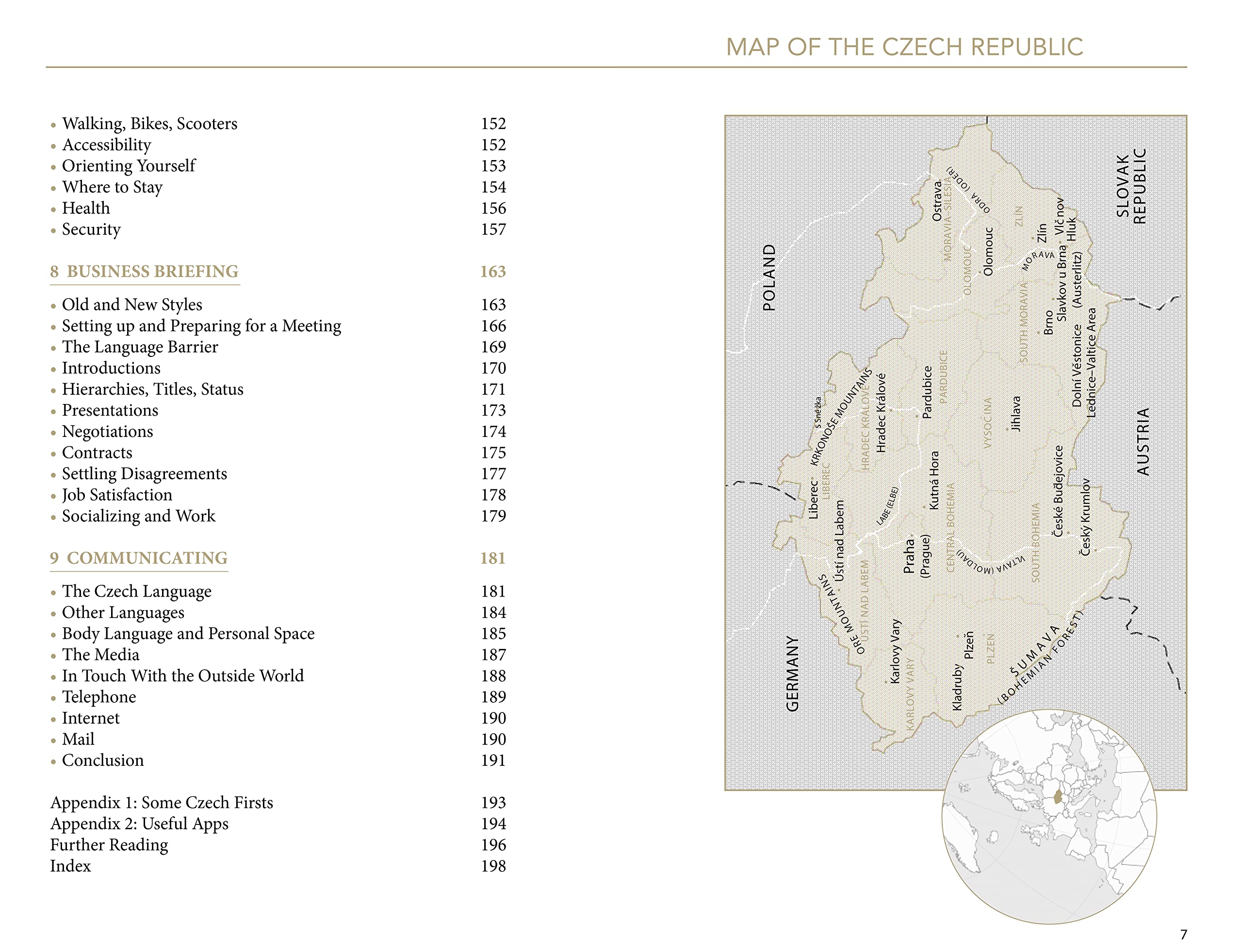Screen dimensions: 1242x952
Task: Click the Zlín city label
Action: pyautogui.click(x=1041, y=233)
